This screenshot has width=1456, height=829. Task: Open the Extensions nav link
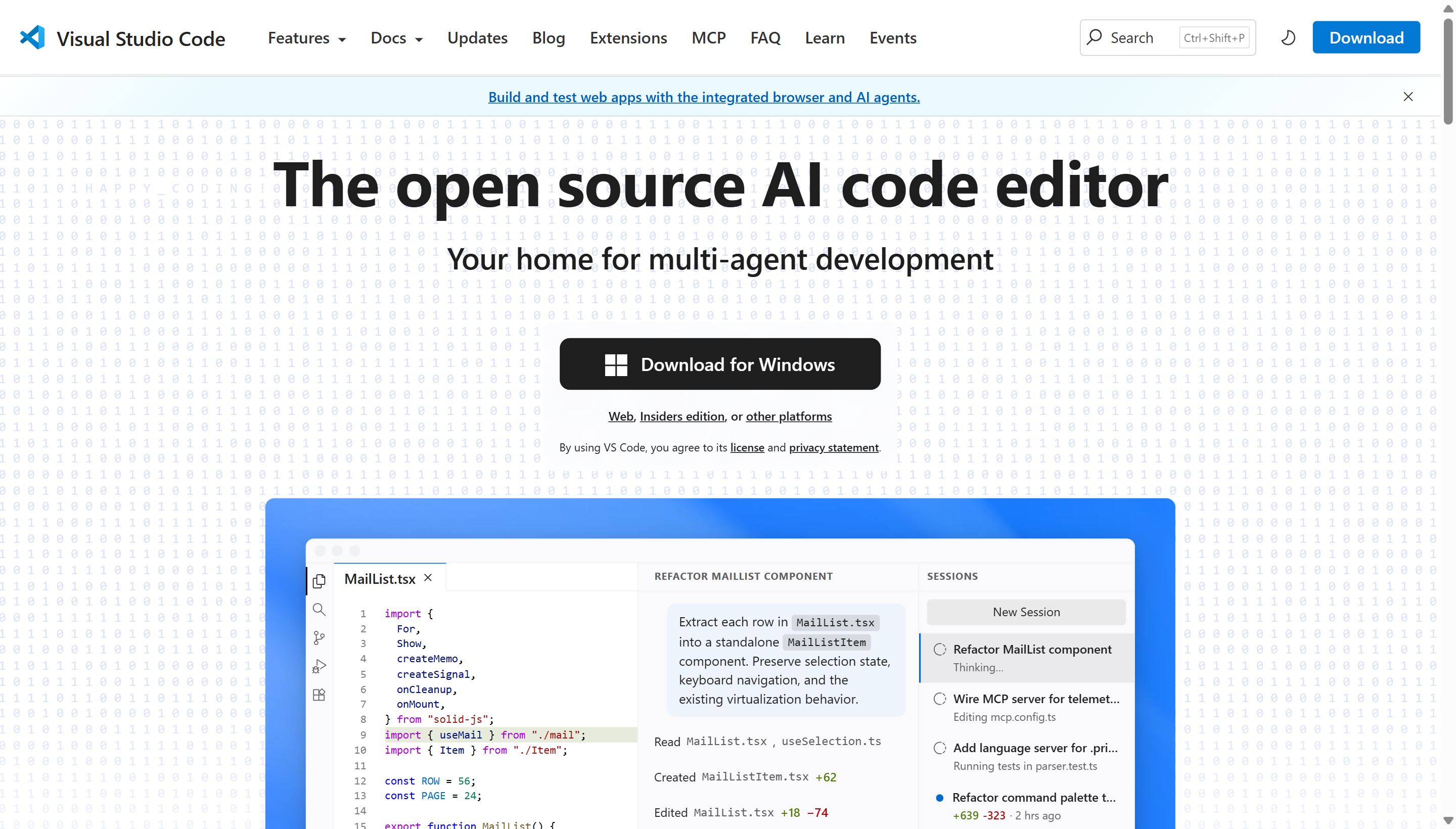click(x=628, y=38)
